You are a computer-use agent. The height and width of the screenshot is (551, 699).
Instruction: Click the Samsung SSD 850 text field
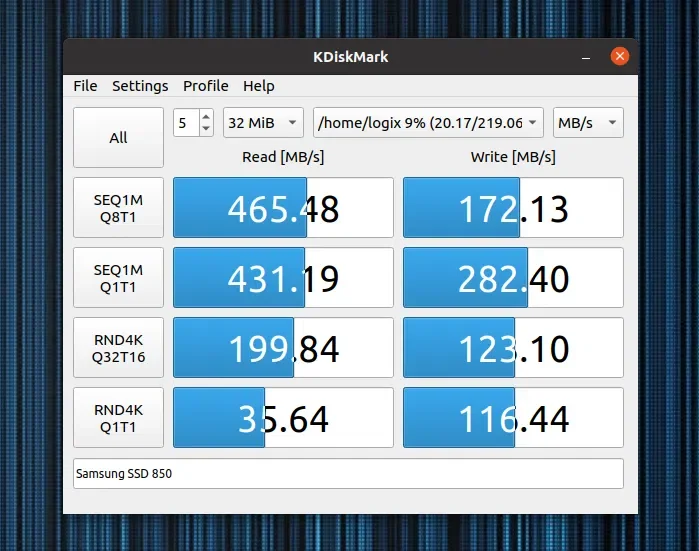348,473
